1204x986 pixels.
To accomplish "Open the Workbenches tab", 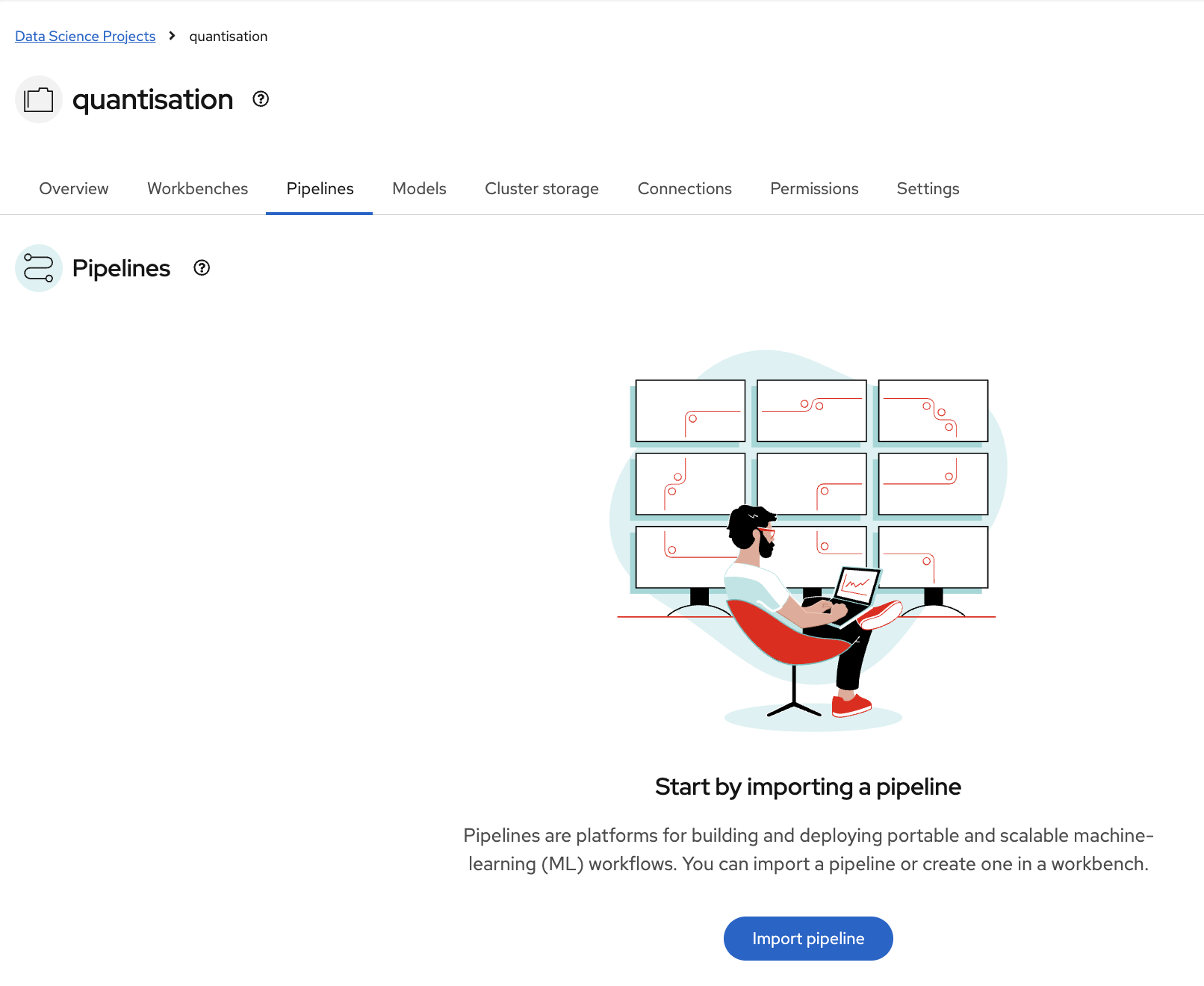I will tap(197, 189).
